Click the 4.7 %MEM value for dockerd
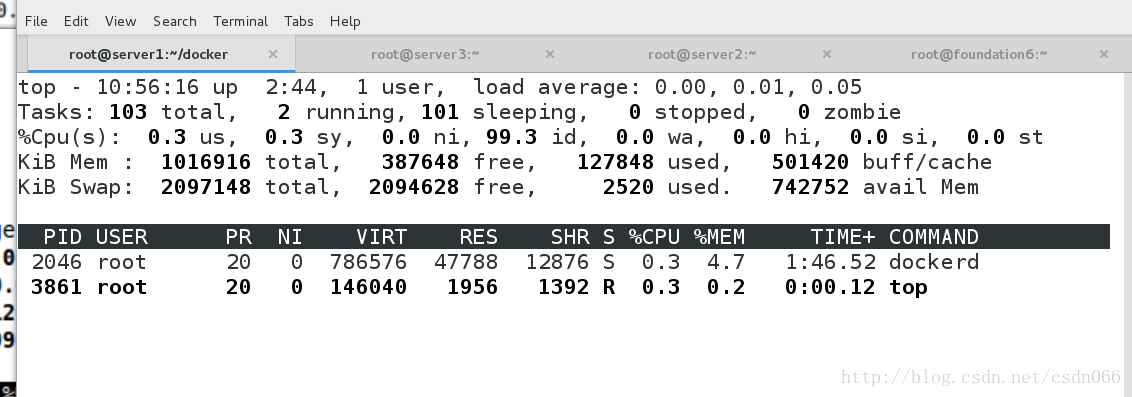Image resolution: width=1132 pixels, height=397 pixels. [726, 262]
